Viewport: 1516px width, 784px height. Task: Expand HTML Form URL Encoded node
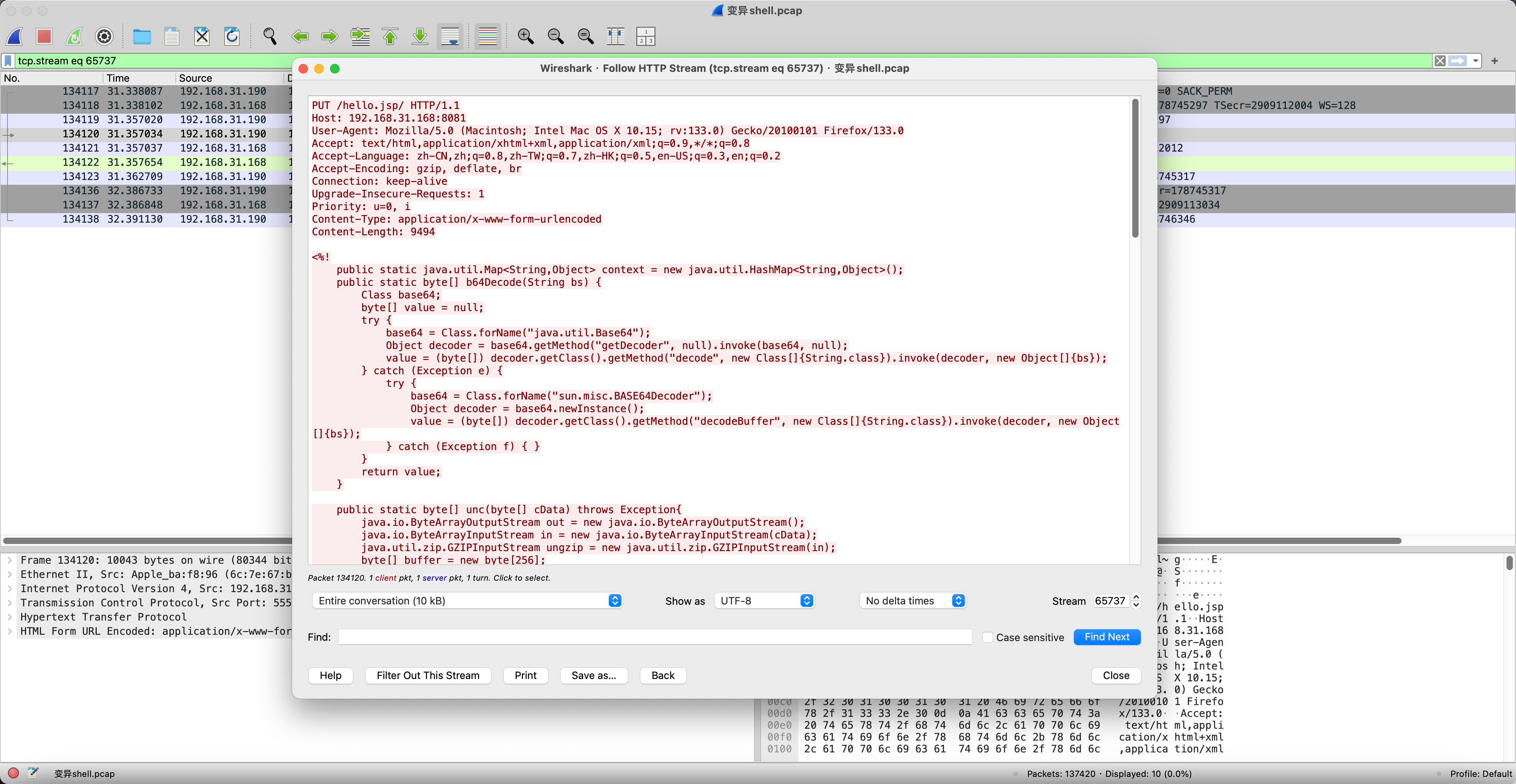tap(9, 631)
